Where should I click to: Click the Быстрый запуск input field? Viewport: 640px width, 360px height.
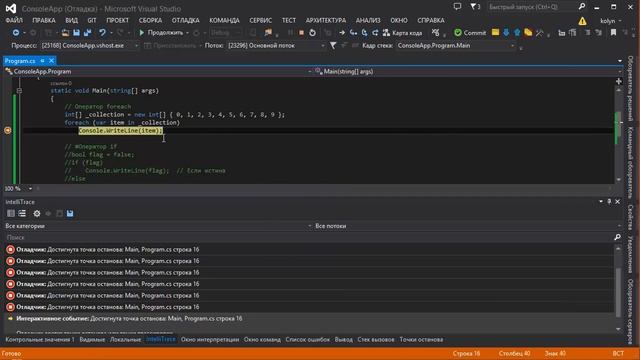coord(531,7)
